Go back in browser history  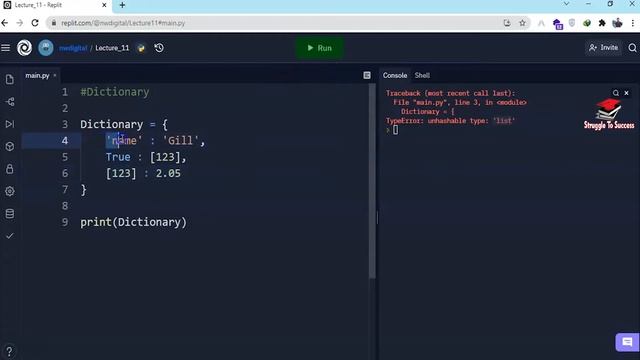tap(5, 23)
